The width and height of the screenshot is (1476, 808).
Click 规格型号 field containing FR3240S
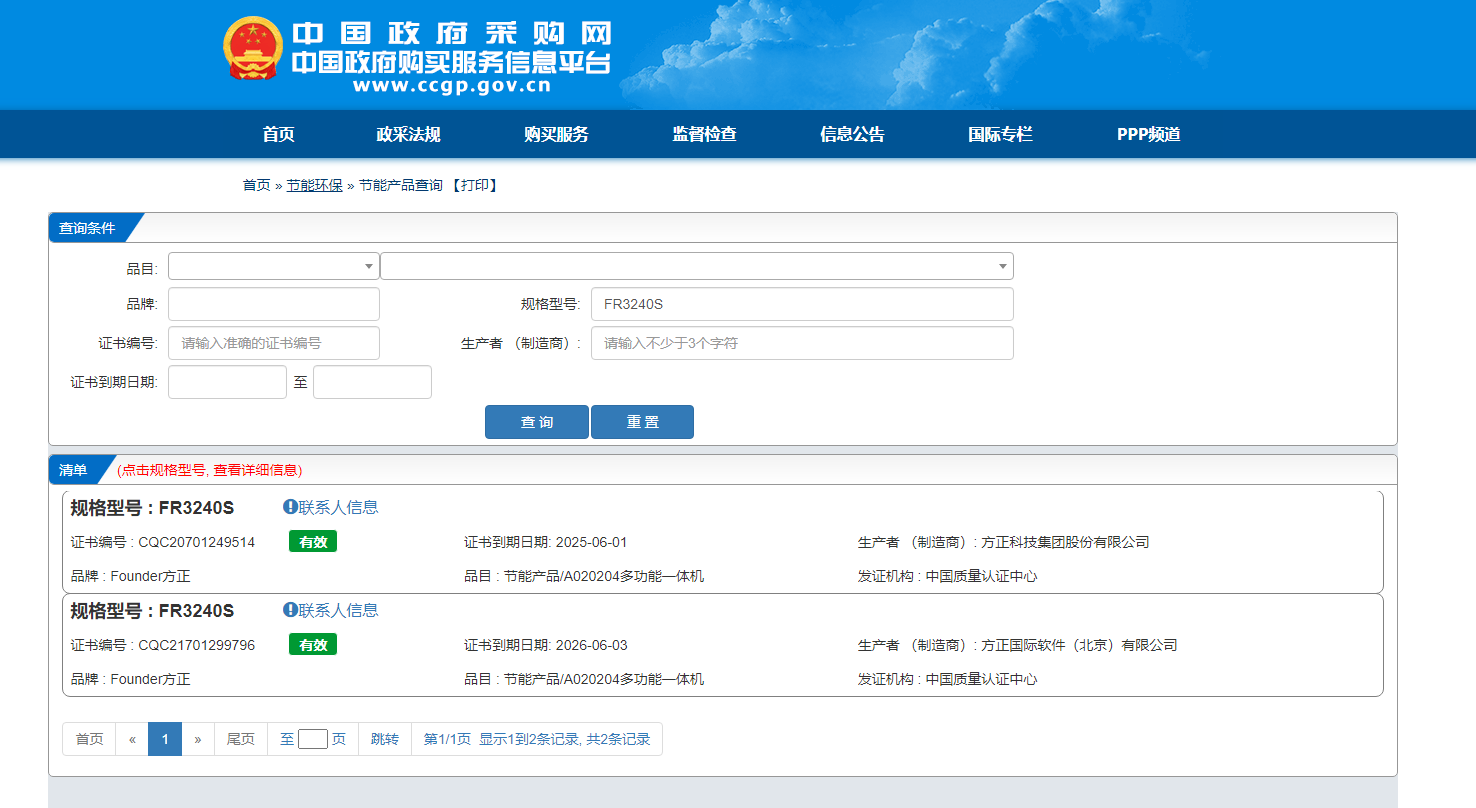(802, 304)
